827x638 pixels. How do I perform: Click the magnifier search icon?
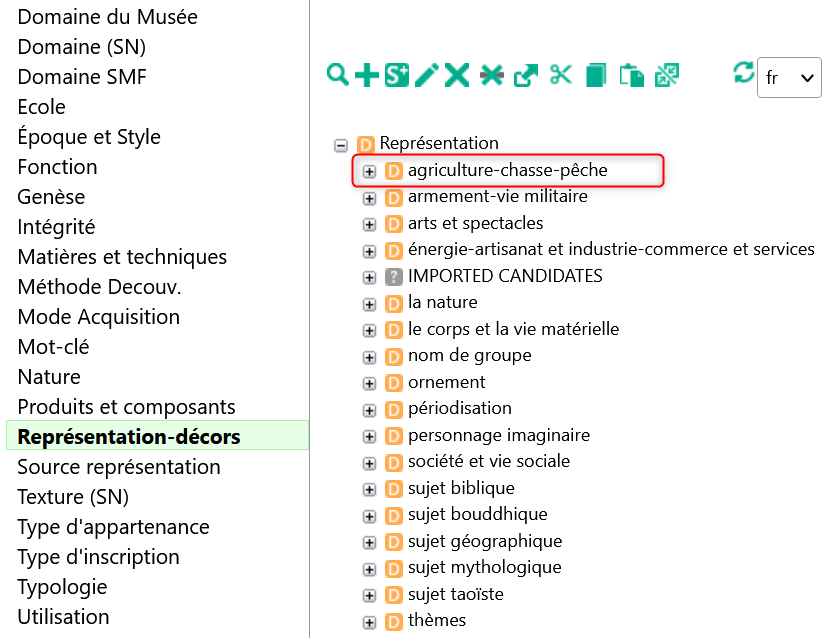point(338,74)
